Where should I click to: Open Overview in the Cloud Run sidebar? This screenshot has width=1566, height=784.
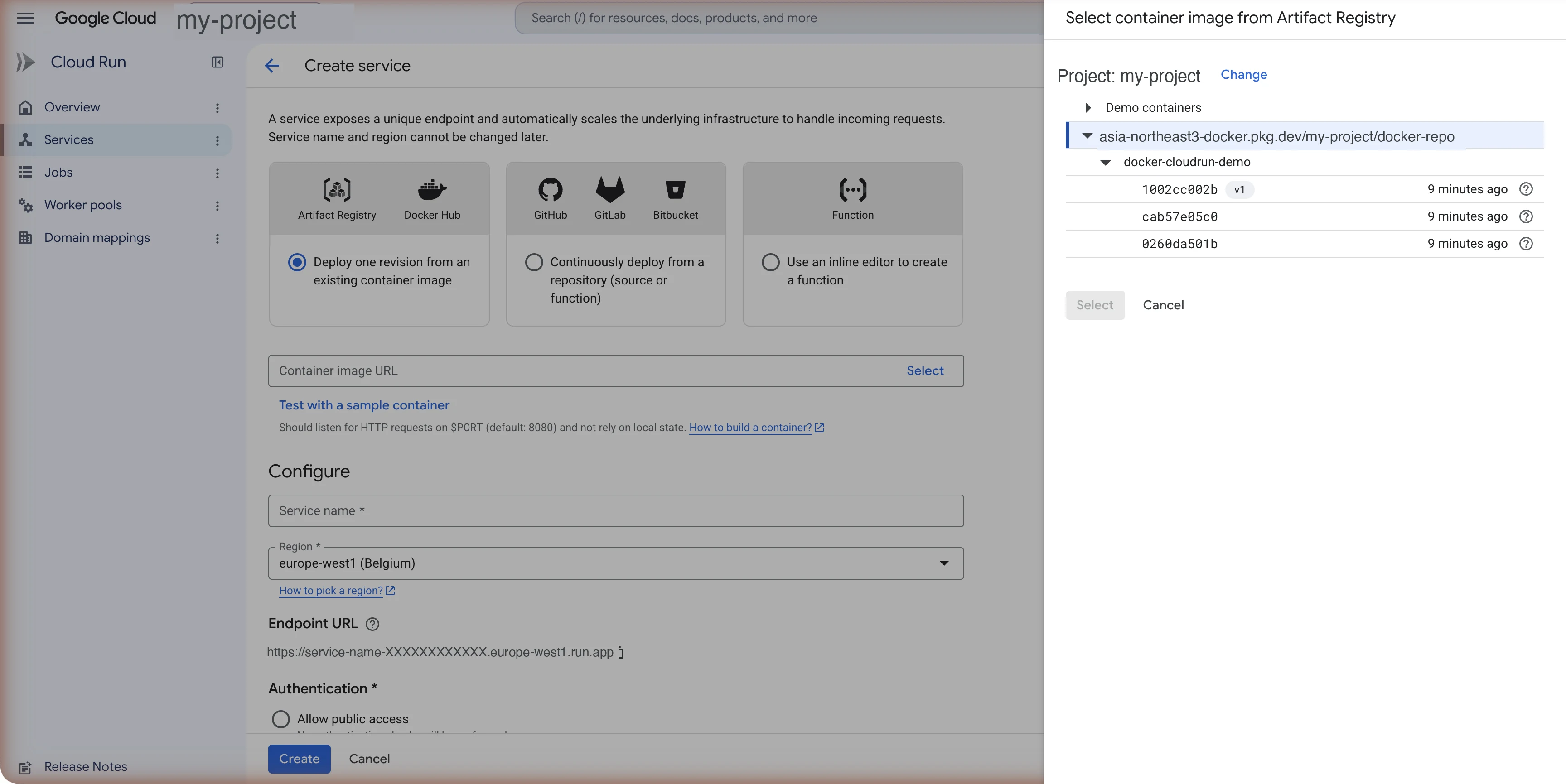click(72, 108)
